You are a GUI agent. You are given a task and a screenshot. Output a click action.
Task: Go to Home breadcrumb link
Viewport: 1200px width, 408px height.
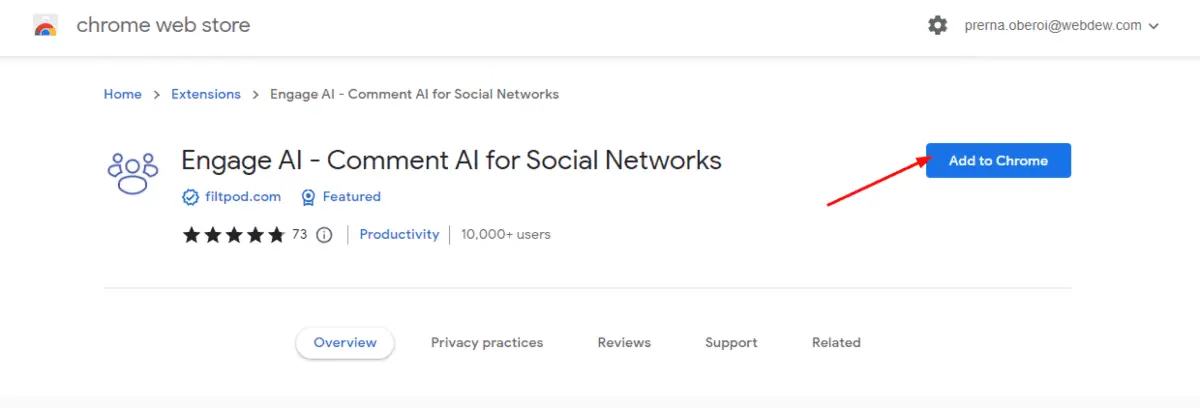123,94
